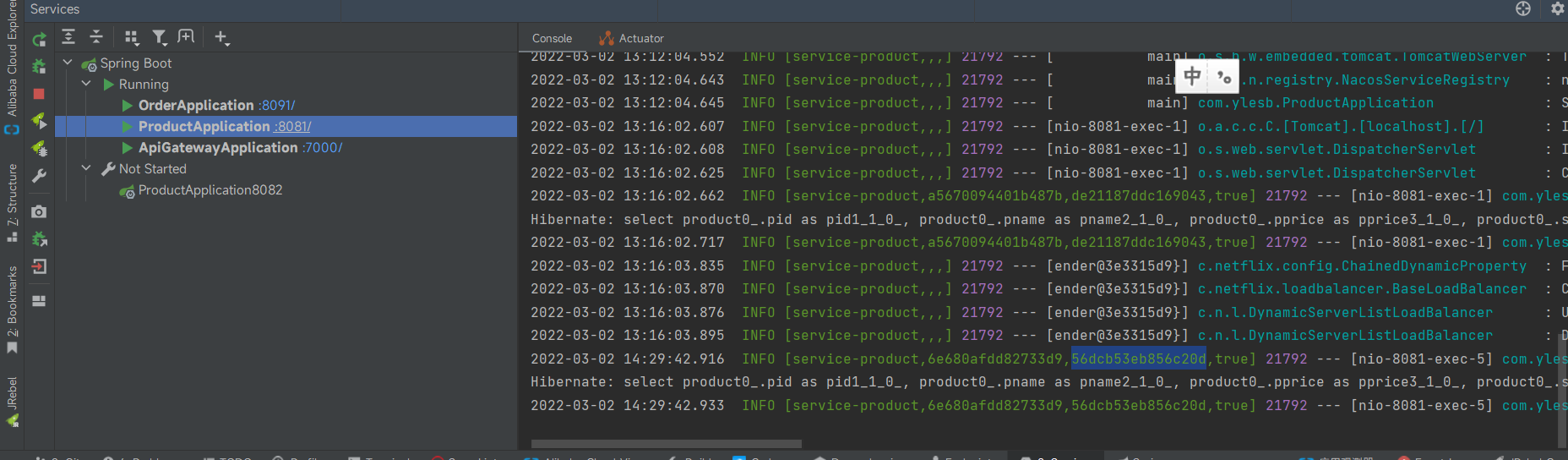Collapse the Running services group
This screenshot has width=1568, height=460.
86,84
